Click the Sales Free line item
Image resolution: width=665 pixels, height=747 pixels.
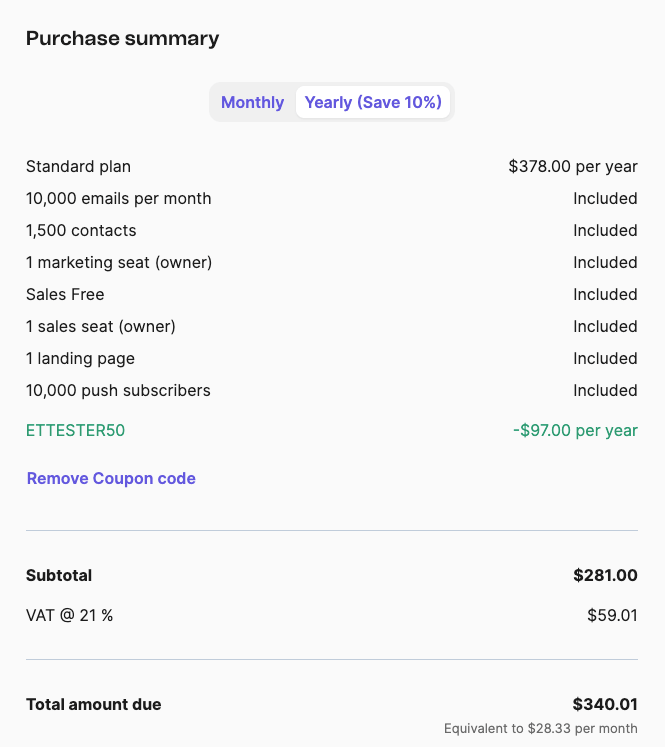(65, 294)
